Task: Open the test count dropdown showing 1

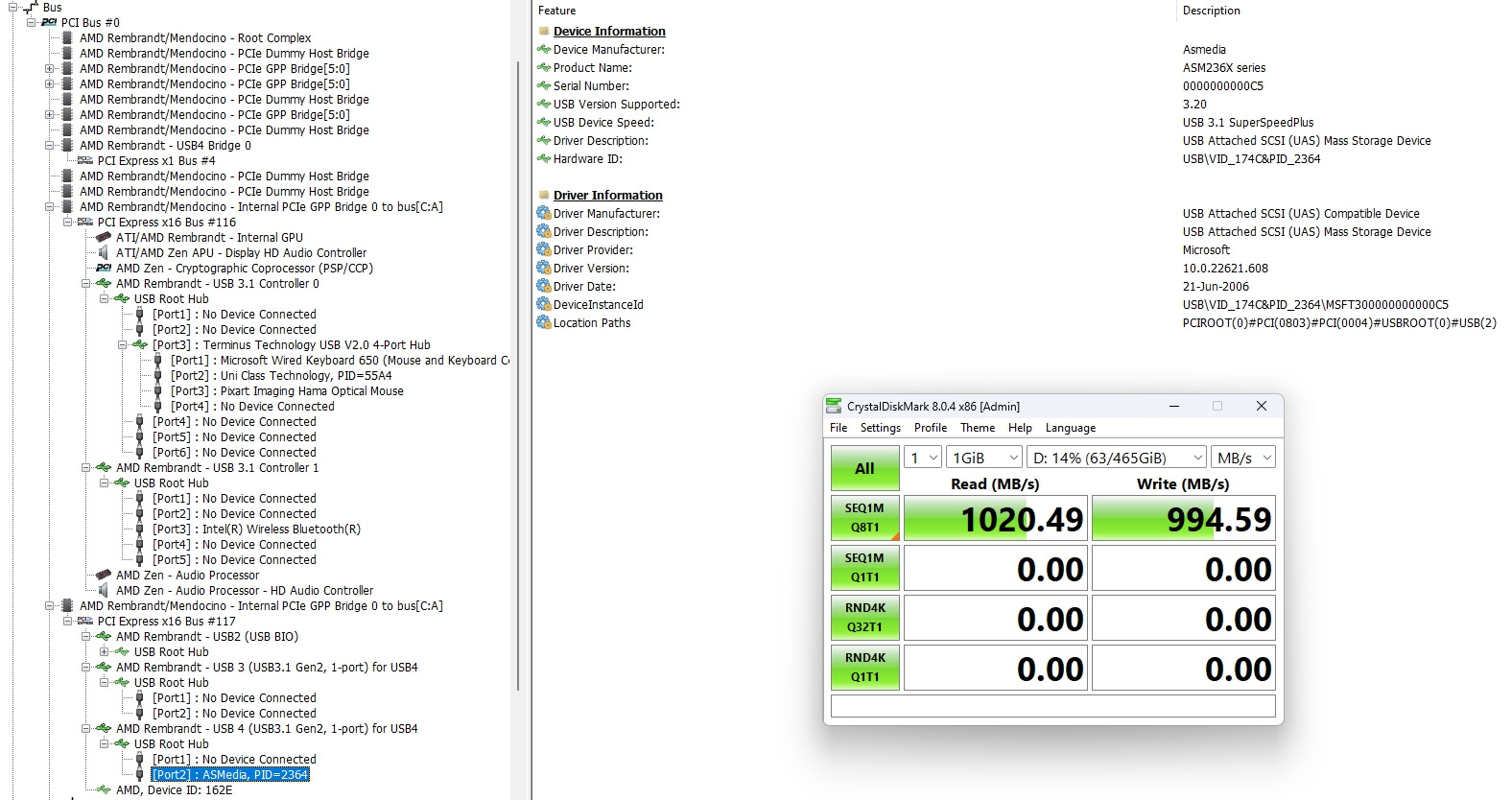Action: 924,459
